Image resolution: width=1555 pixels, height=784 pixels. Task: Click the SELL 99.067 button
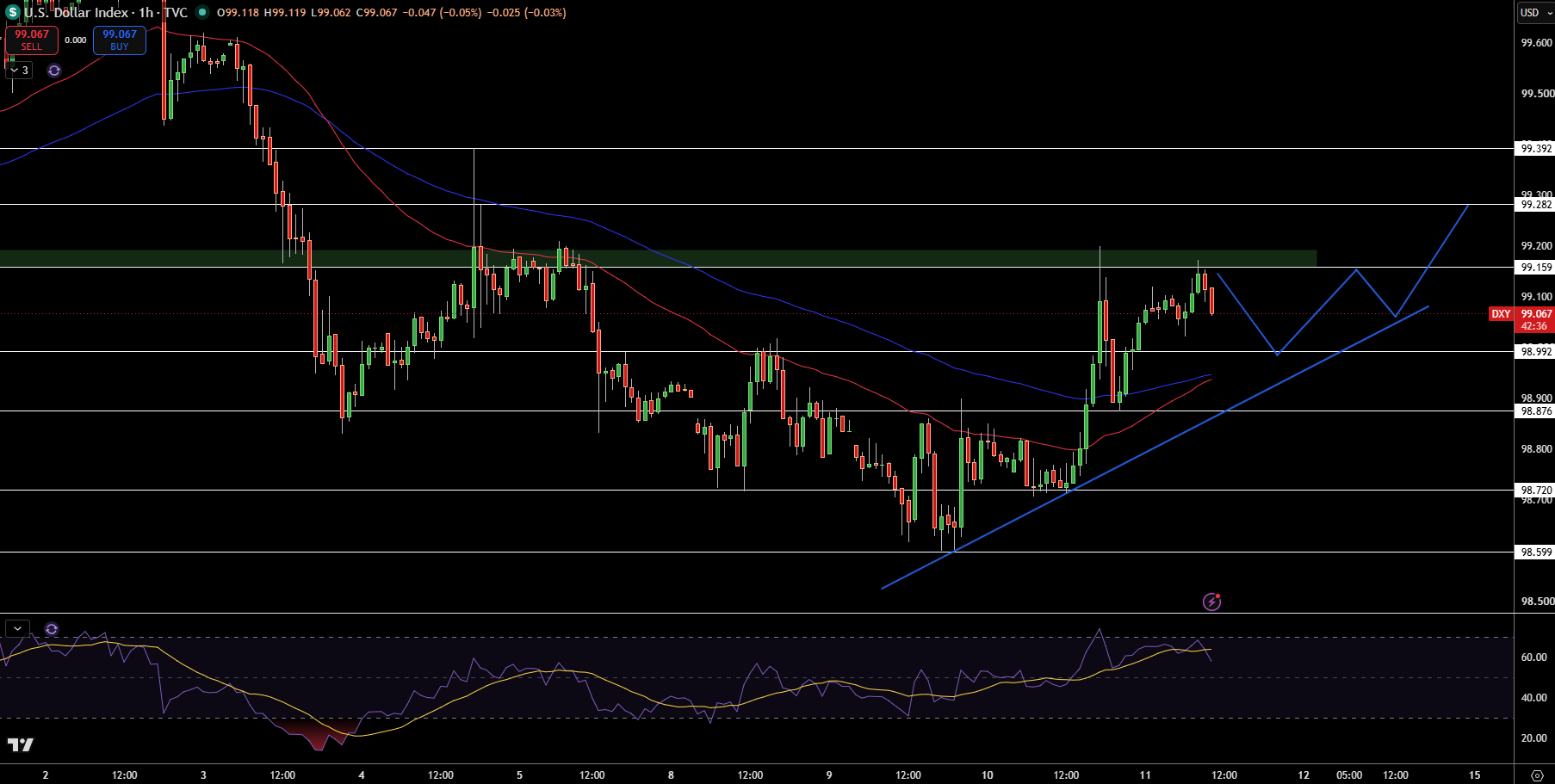tap(32, 40)
